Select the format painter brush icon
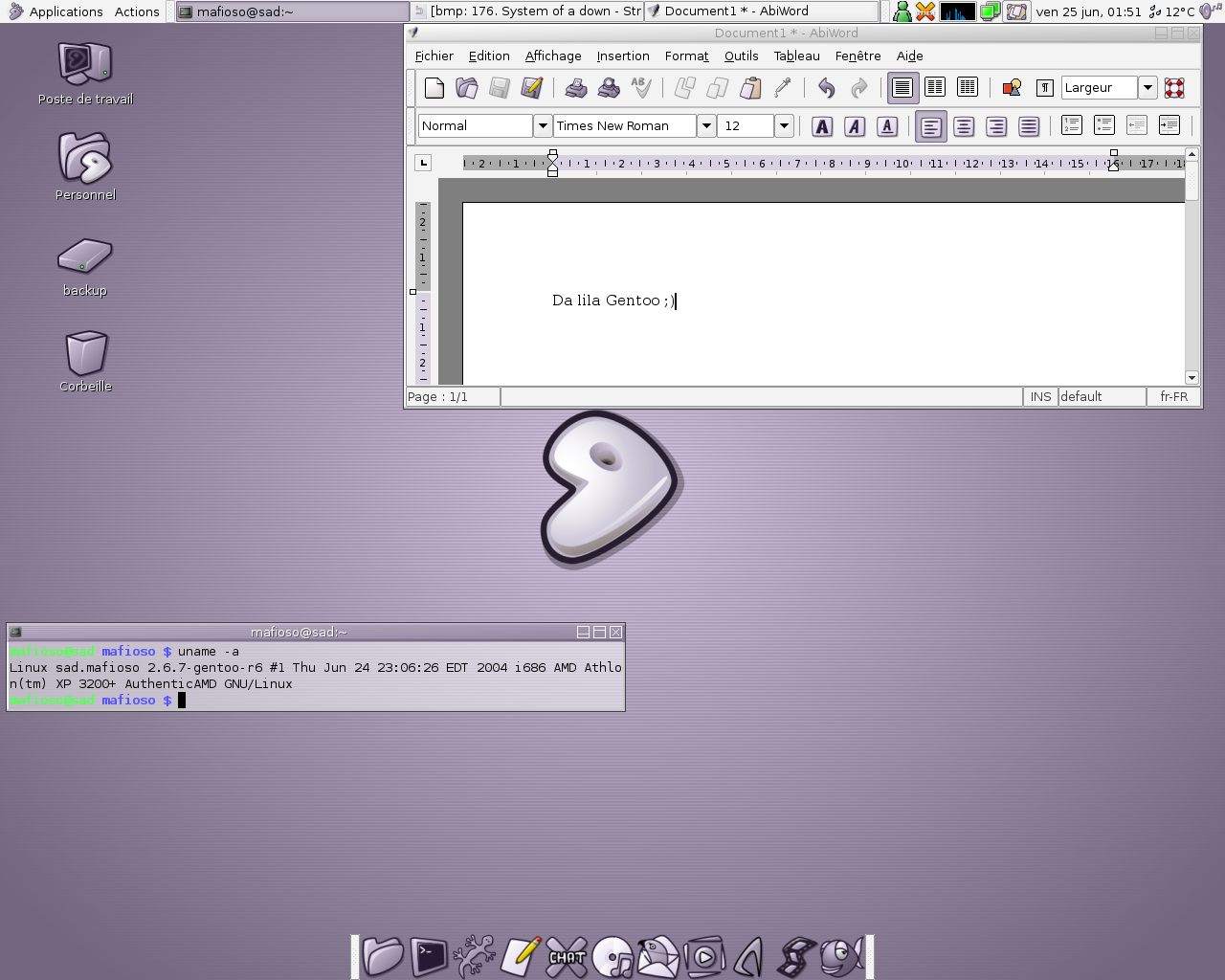This screenshot has width=1225, height=980. [783, 88]
